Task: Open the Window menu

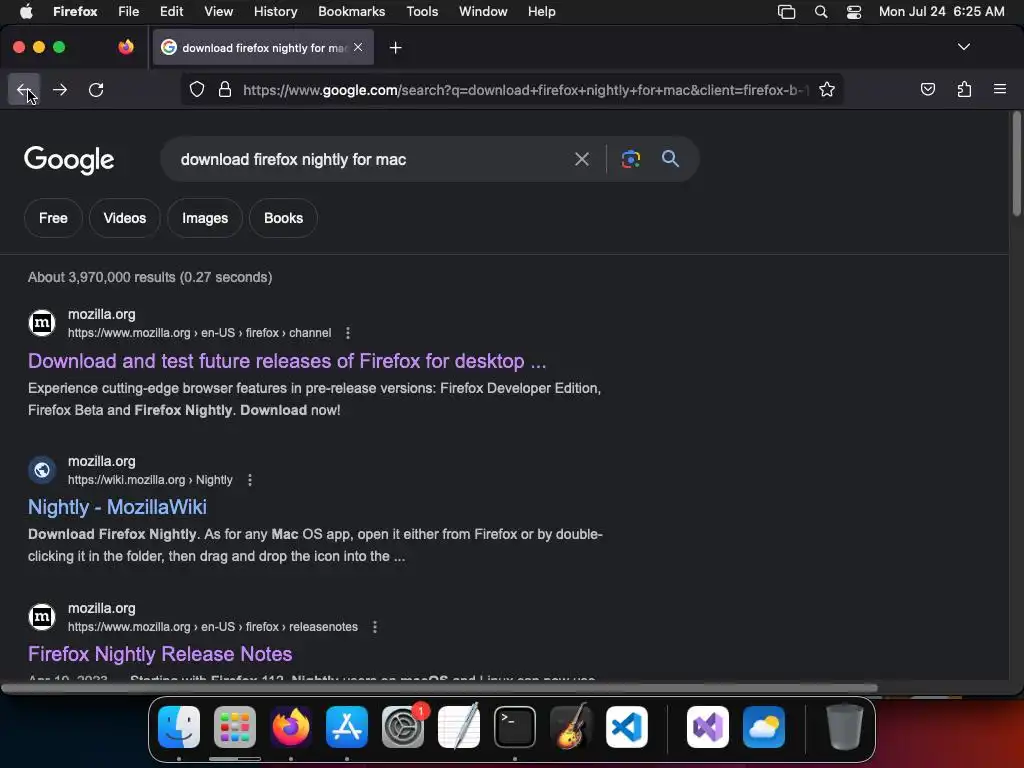Action: 483,12
